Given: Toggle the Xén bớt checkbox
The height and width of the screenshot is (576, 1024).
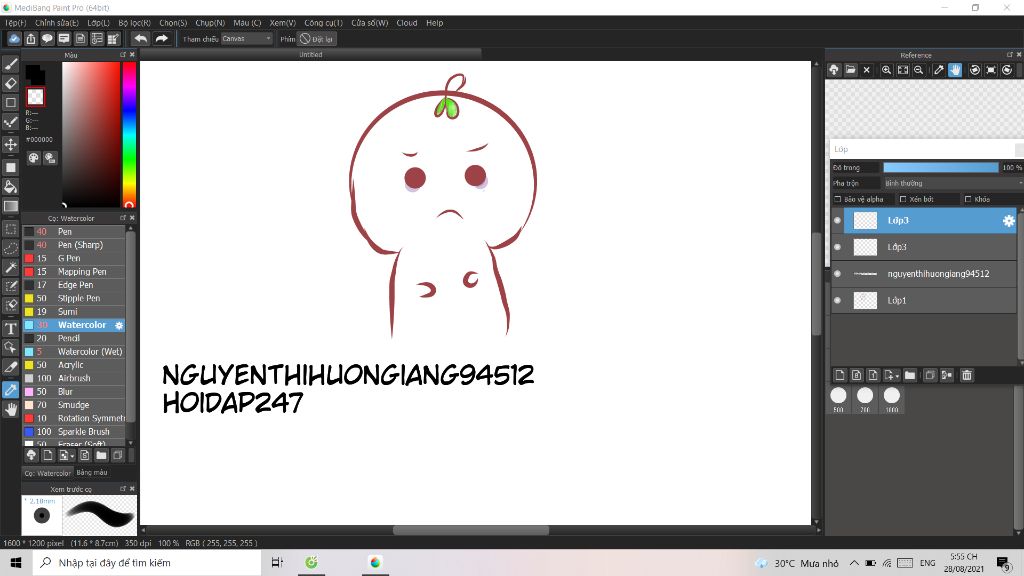Looking at the screenshot, I should tap(903, 199).
